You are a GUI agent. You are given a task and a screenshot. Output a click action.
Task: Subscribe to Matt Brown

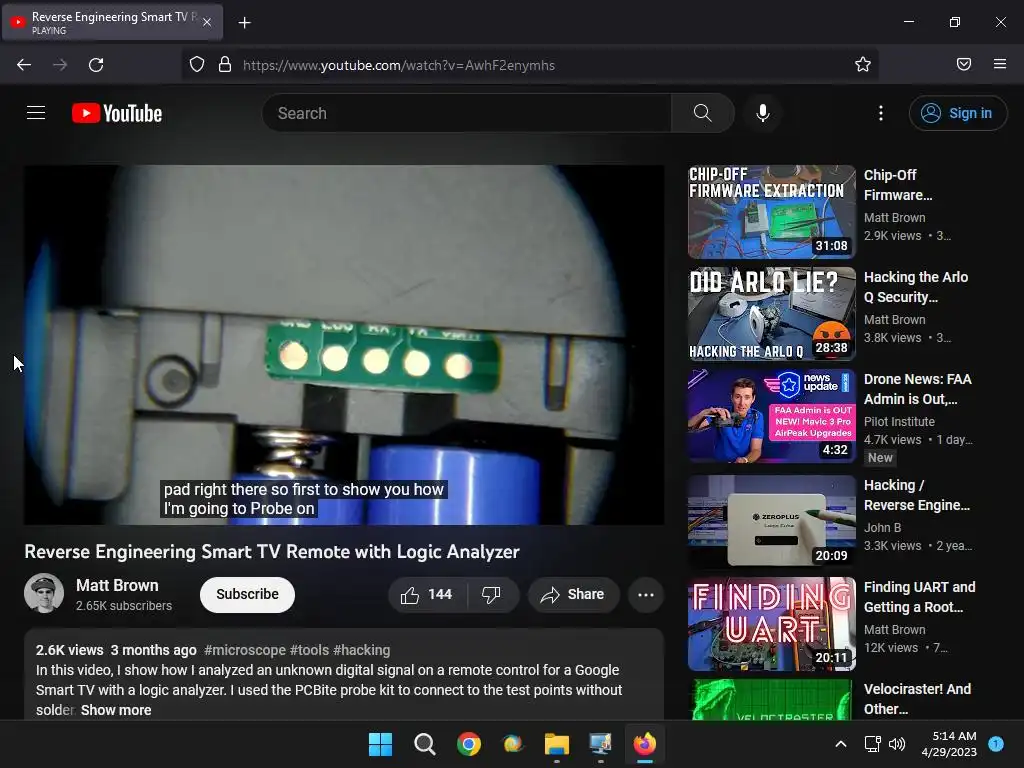tap(247, 594)
